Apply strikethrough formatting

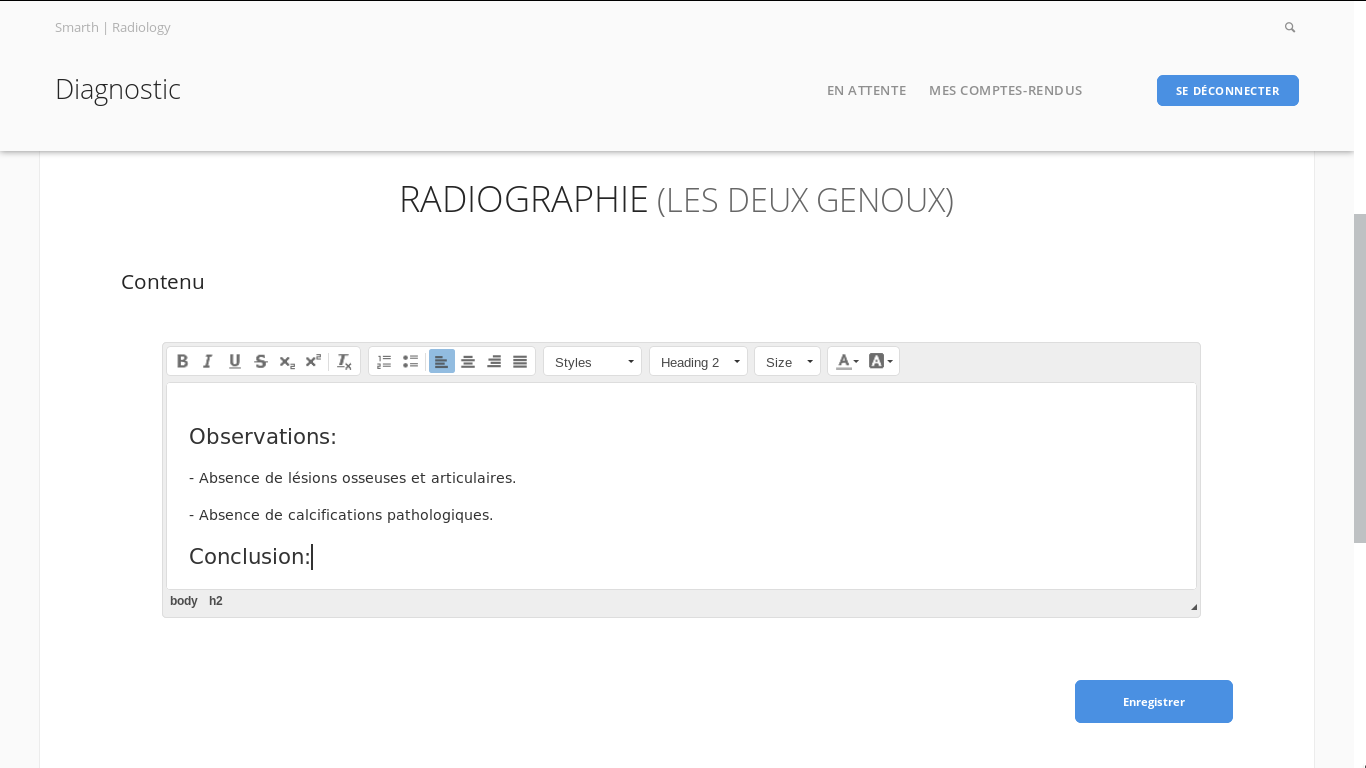261,361
